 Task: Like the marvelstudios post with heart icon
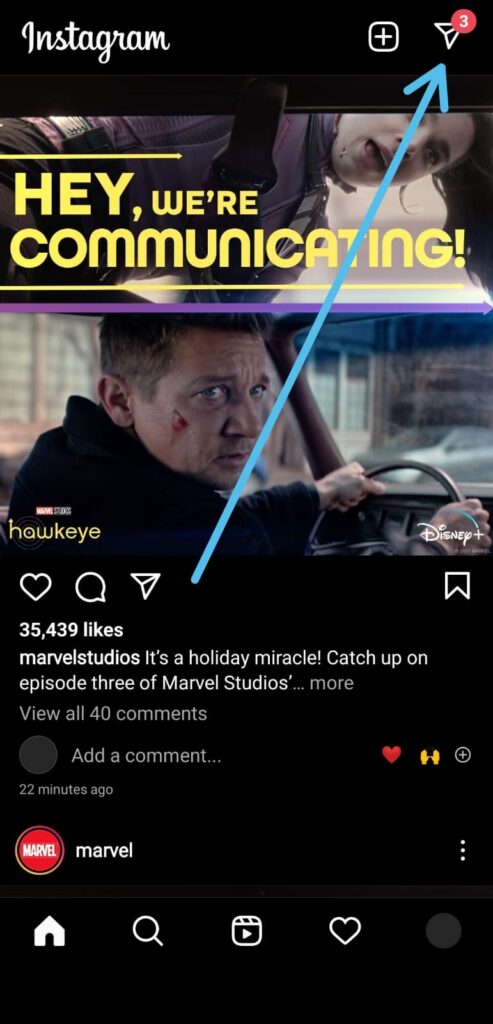(x=35, y=586)
